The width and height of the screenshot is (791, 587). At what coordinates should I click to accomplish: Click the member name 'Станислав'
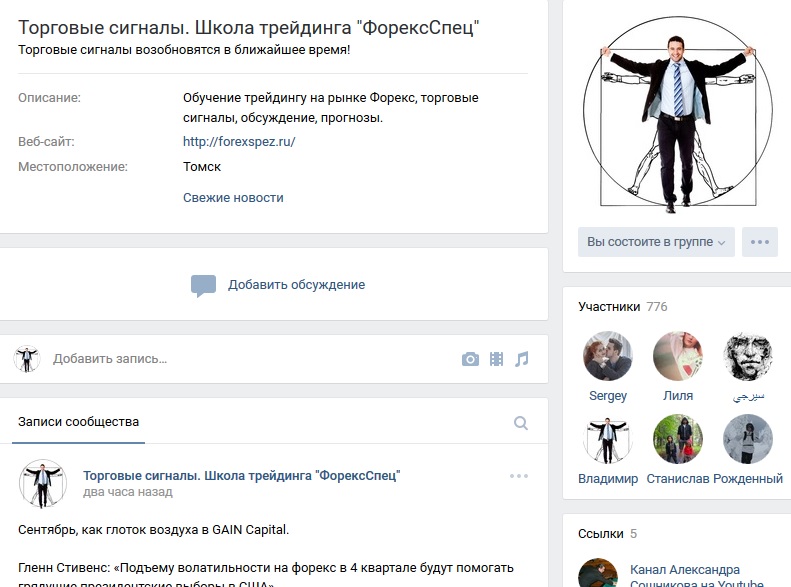[678, 479]
